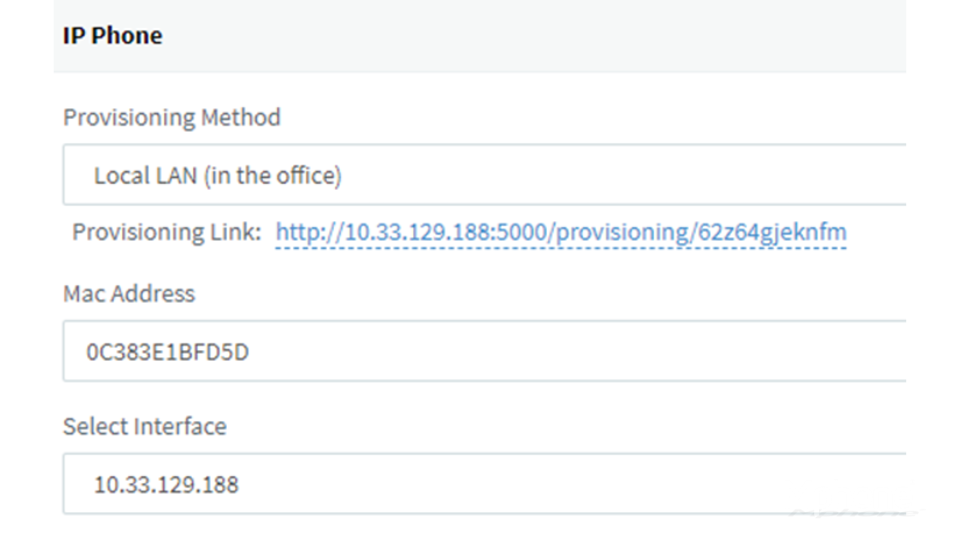960x540 pixels.
Task: Click the http:// prefix of the provisioning link
Action: [x=310, y=232]
